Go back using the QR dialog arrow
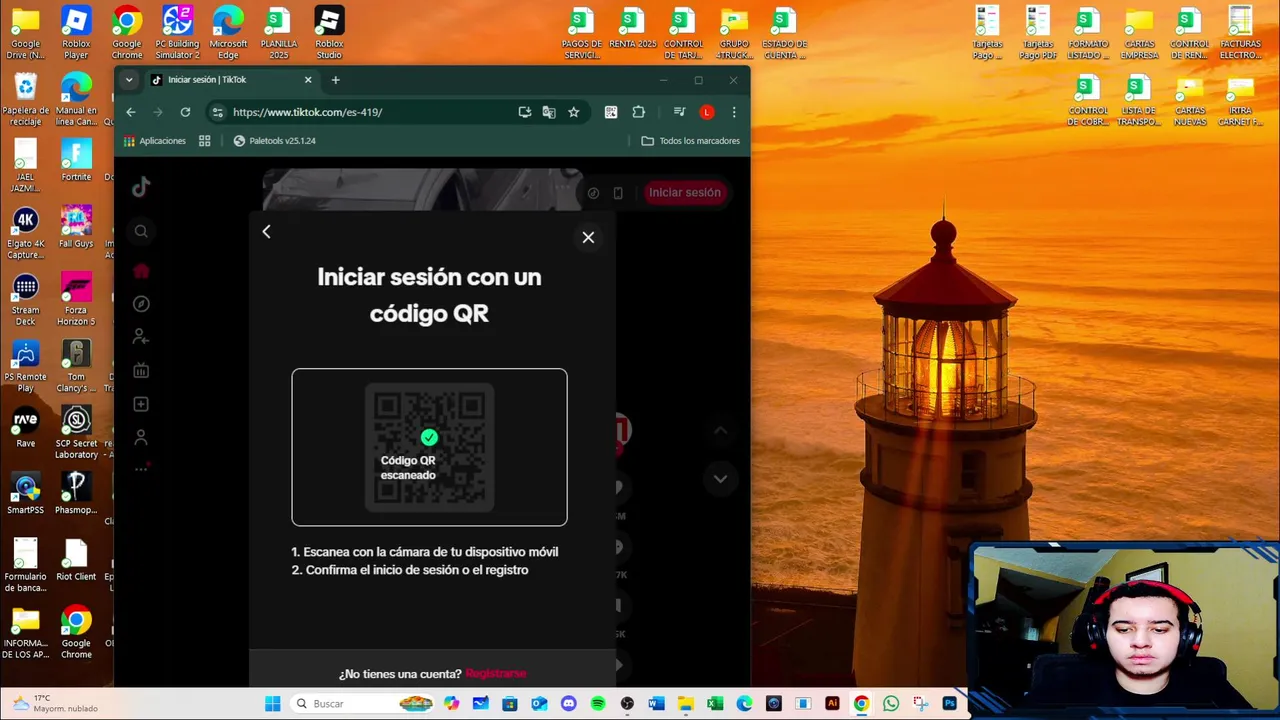This screenshot has width=1280, height=720. [x=266, y=232]
